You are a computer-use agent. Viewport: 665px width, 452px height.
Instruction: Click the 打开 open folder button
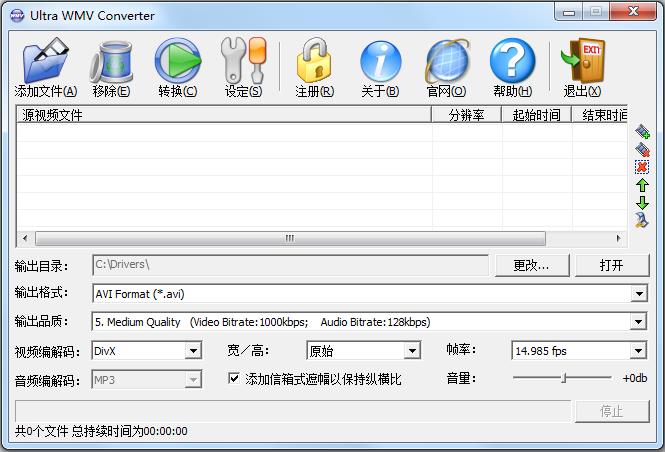click(x=612, y=265)
